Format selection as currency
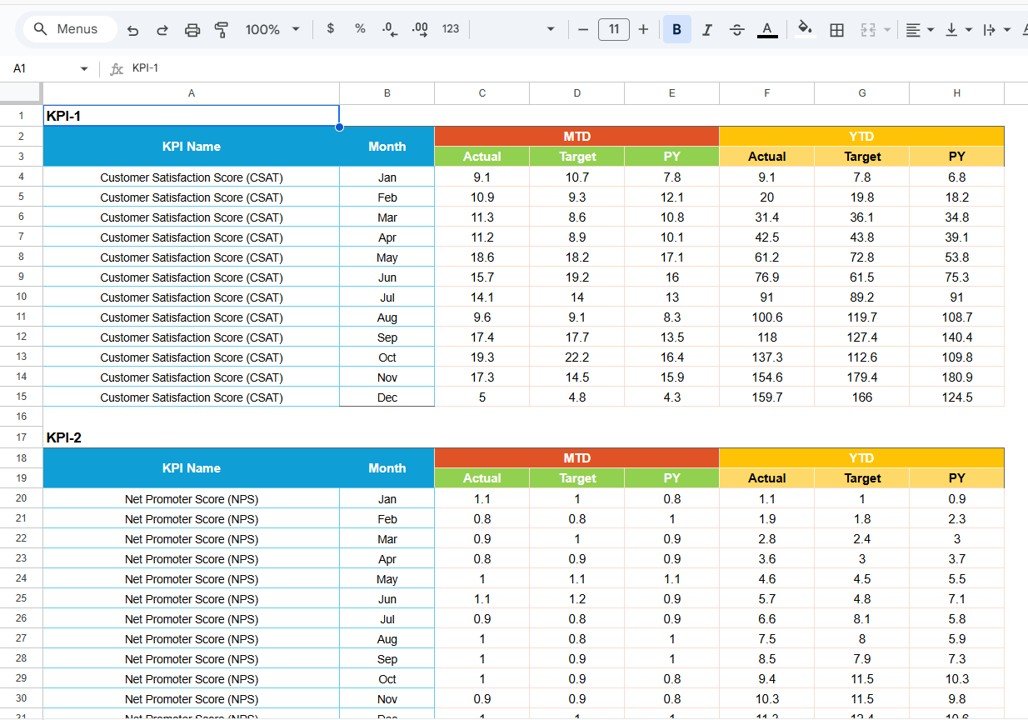The width and height of the screenshot is (1028, 720). 330,29
